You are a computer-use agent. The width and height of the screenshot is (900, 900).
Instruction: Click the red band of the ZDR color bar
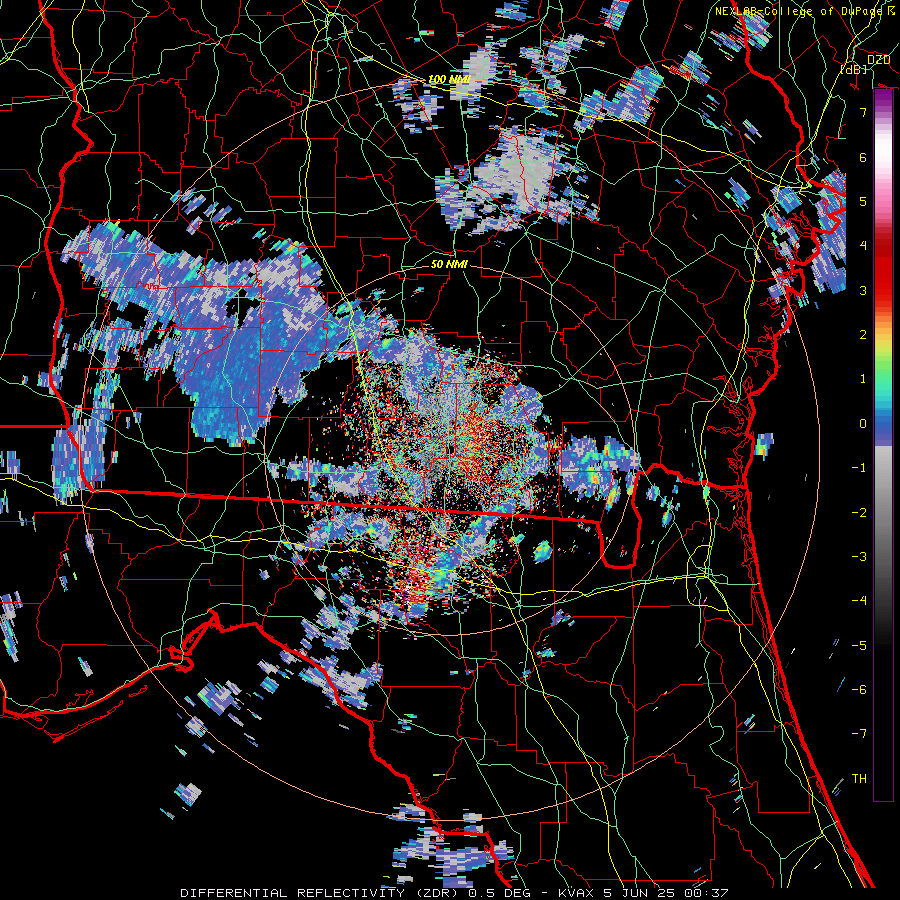(883, 270)
